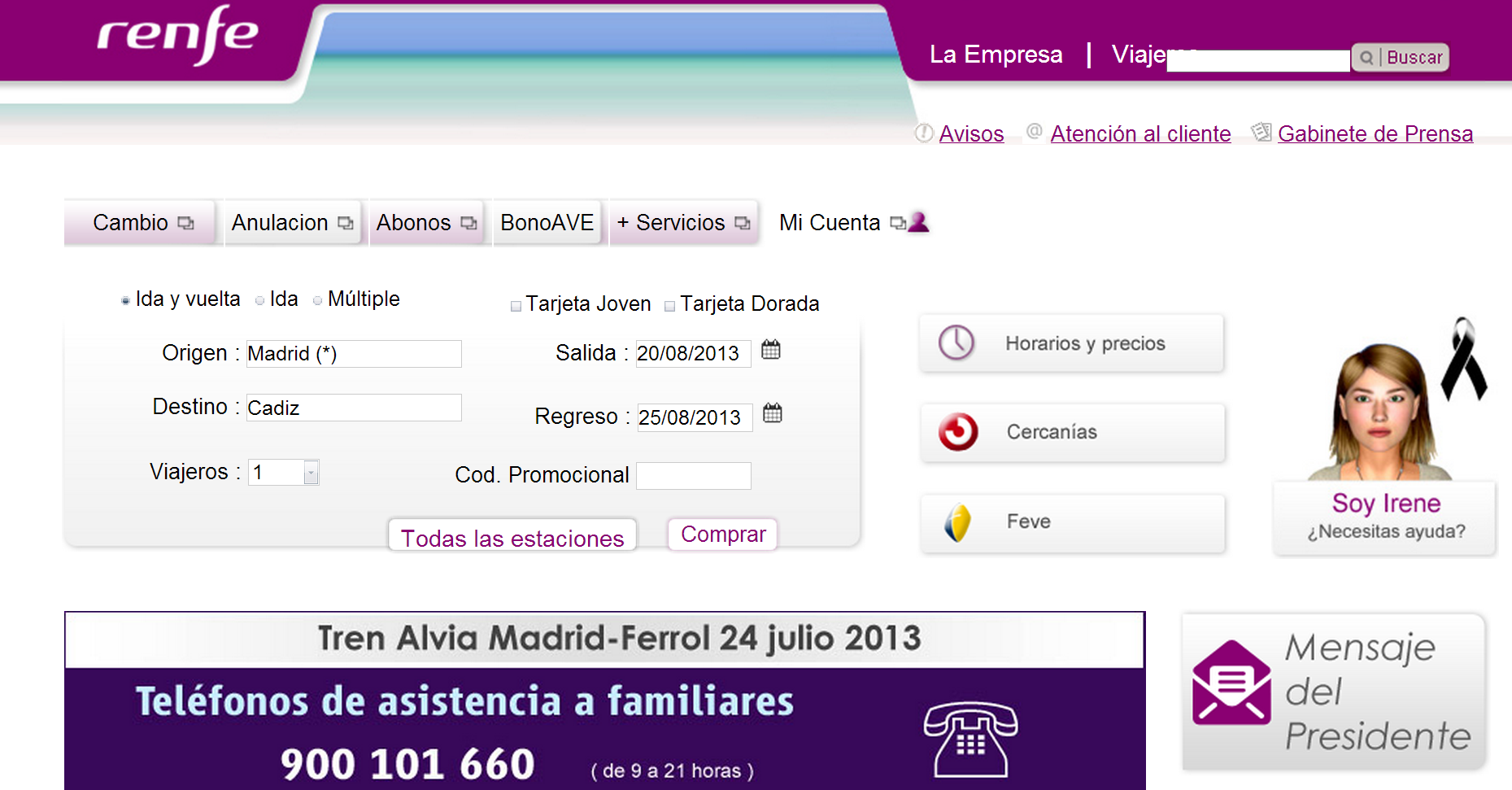Click the header search text box
The image size is (1512, 790).
1258,61
